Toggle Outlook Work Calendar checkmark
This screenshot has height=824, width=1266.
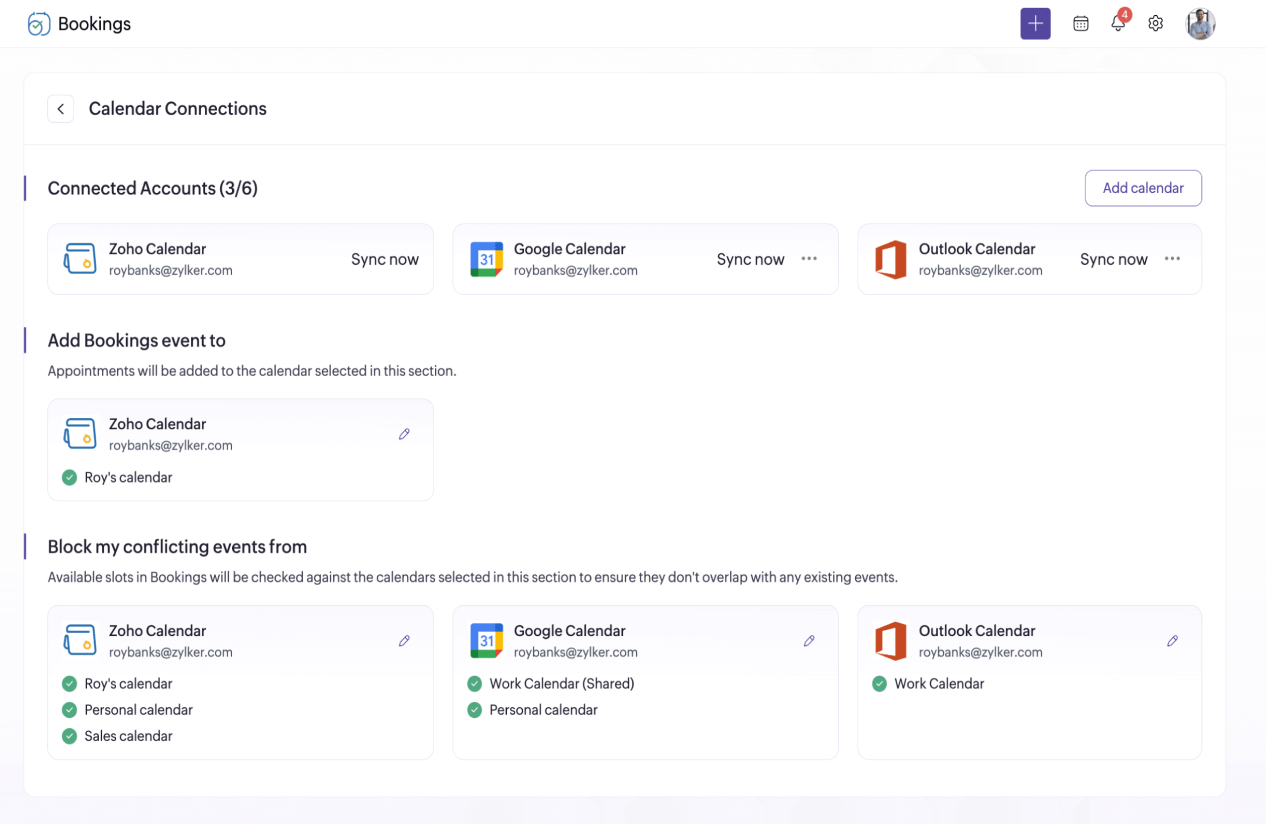879,684
